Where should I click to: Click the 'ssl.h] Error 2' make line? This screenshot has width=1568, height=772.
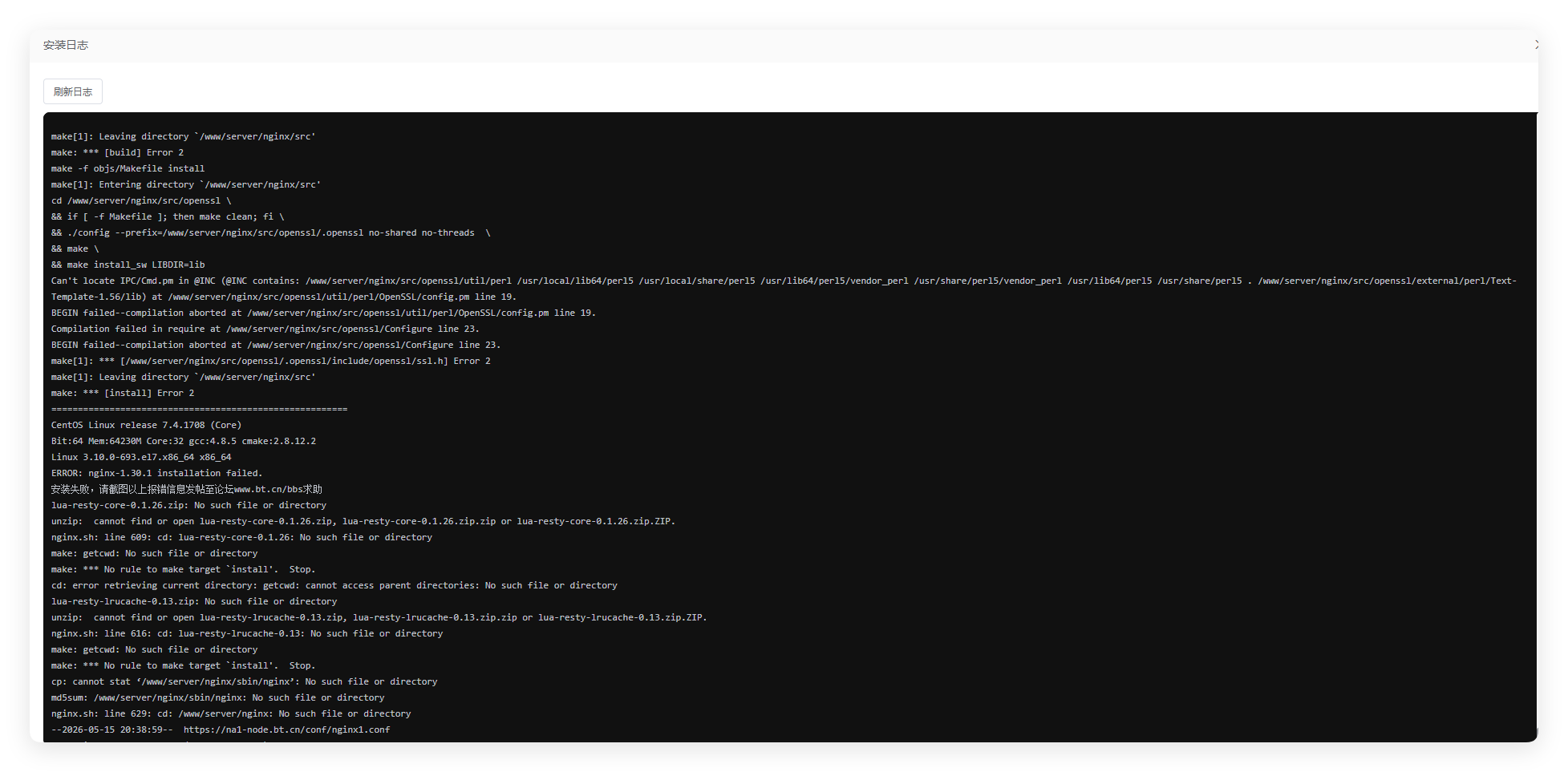point(271,361)
